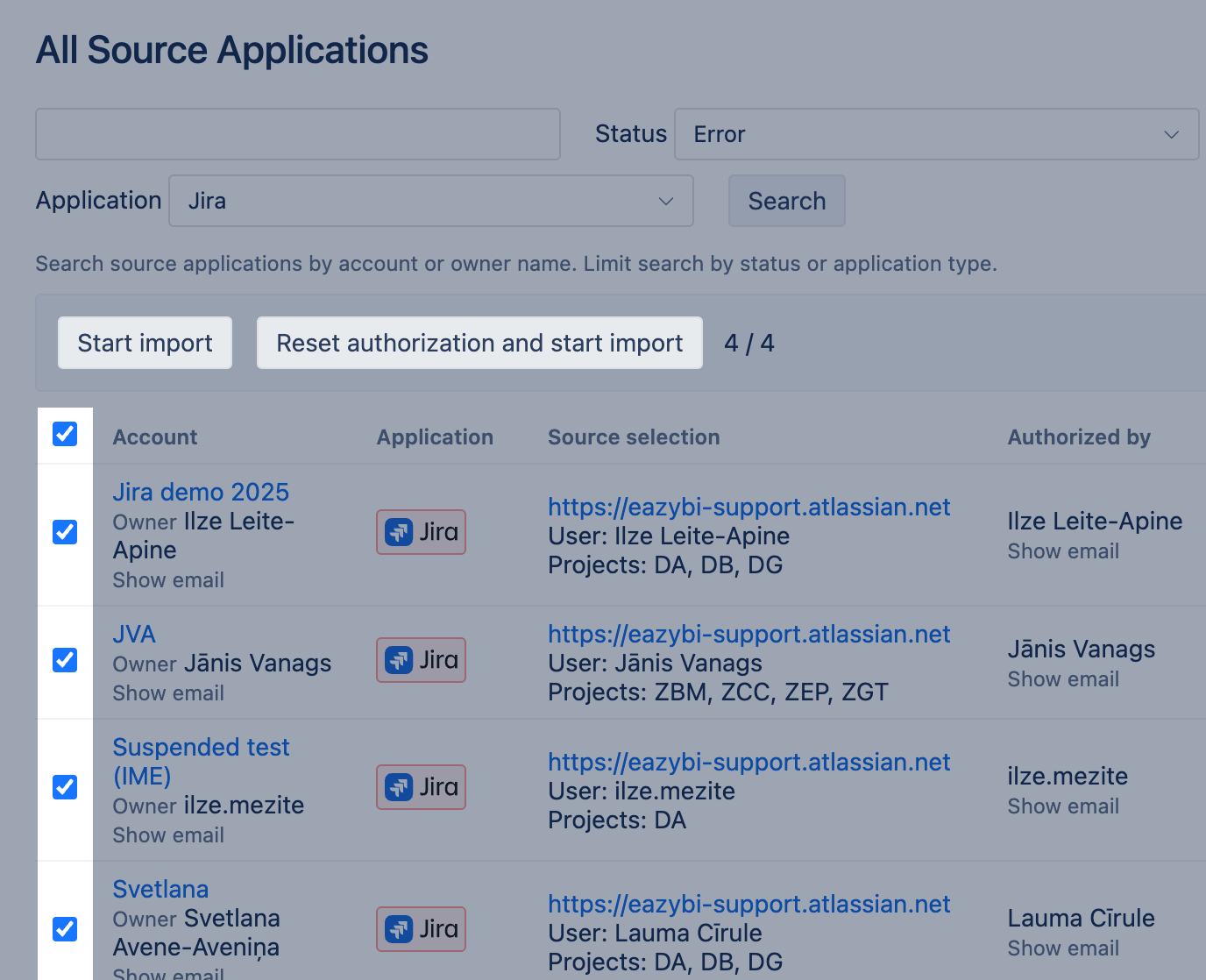Open the Svetlana account link
1206x980 pixels.
(160, 889)
